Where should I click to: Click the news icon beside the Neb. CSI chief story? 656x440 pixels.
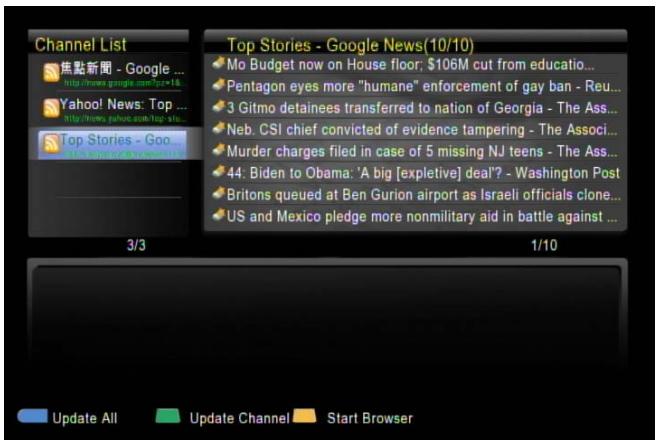coord(219,128)
